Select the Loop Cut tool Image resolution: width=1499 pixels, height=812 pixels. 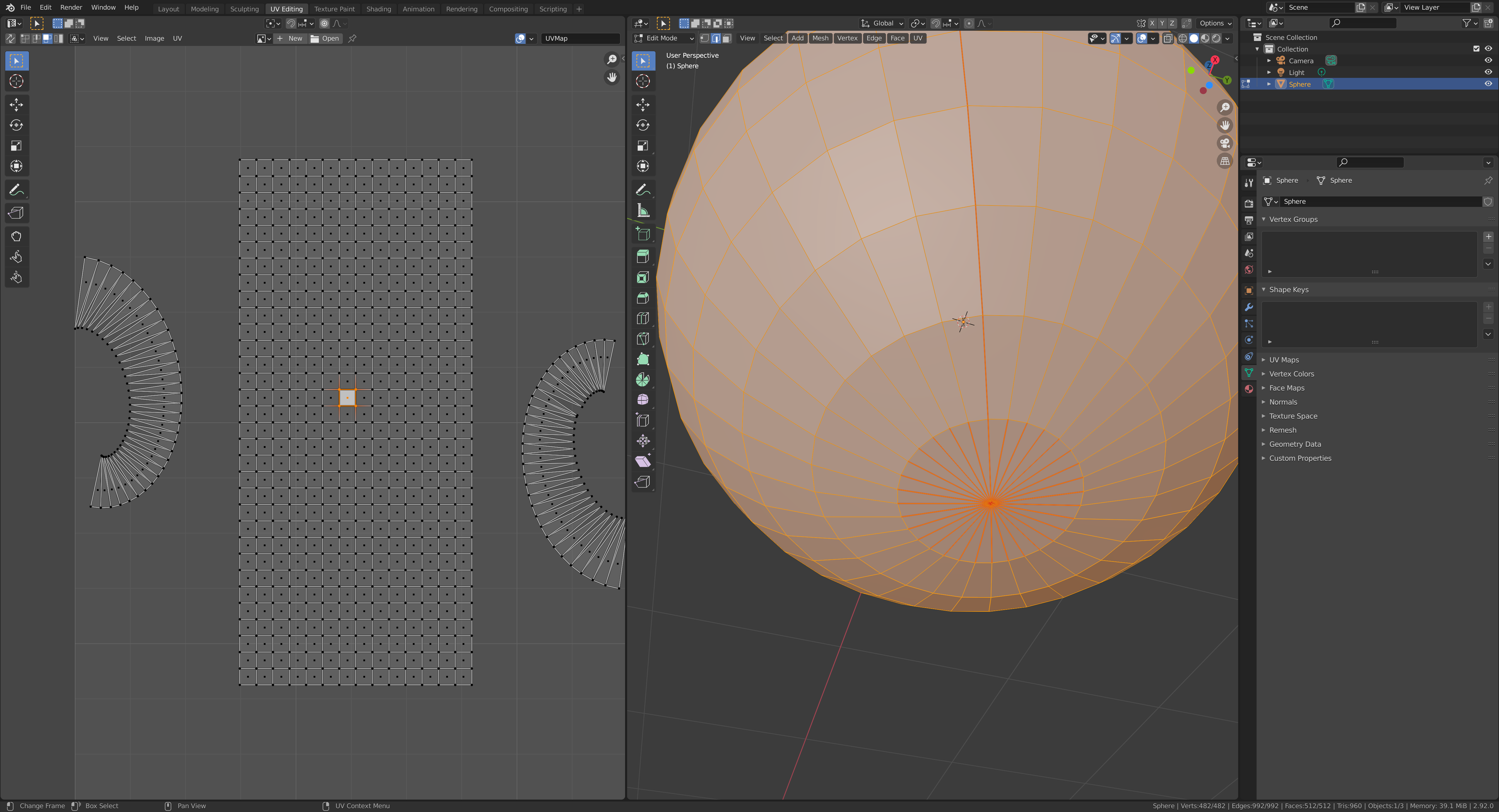(x=642, y=318)
